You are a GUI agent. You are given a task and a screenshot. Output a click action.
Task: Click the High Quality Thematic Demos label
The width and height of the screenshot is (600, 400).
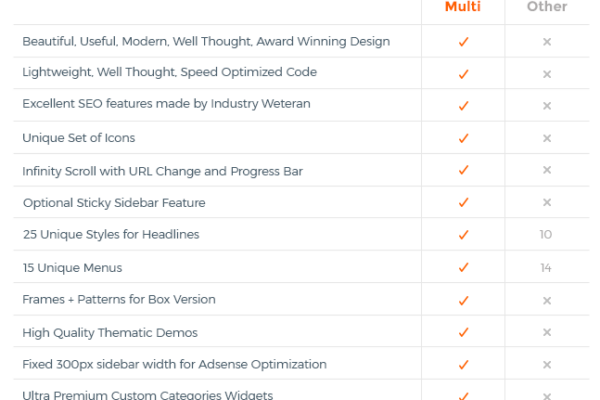point(110,333)
